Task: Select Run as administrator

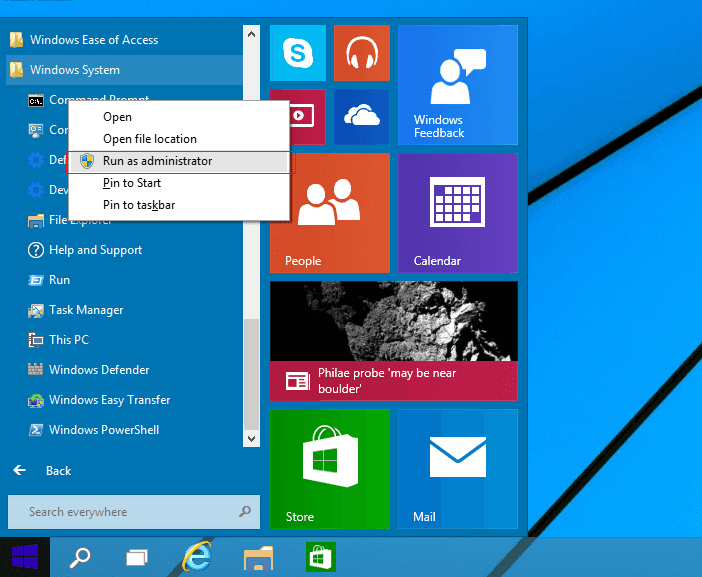Action: tap(157, 161)
